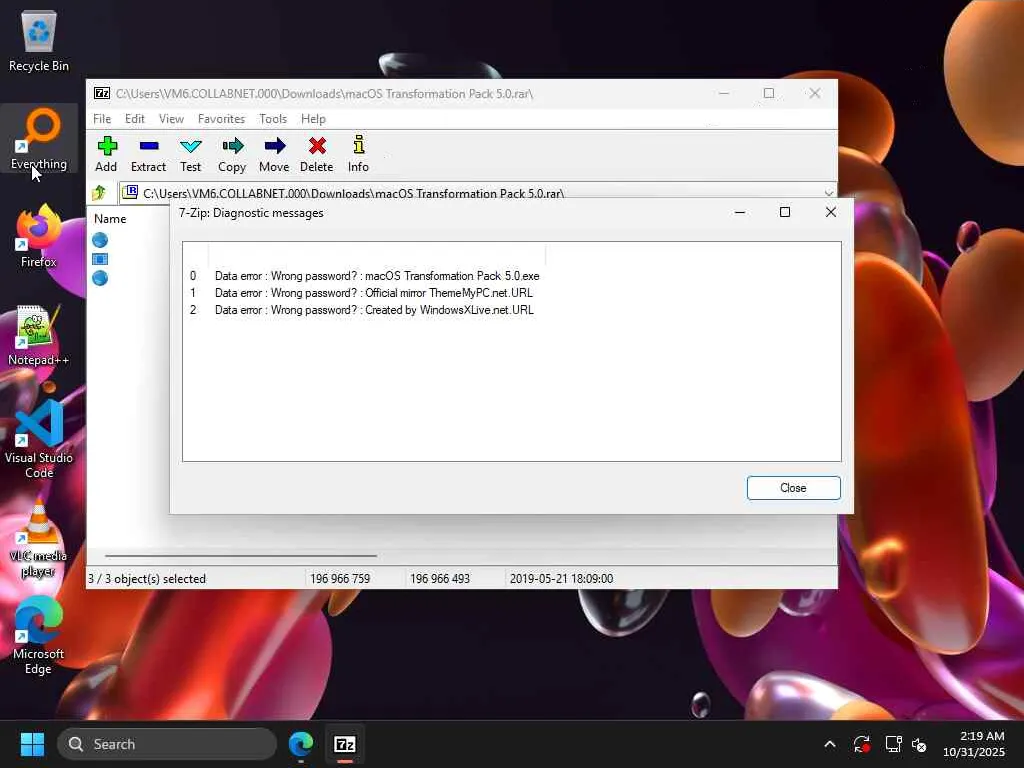Switch to 7-Zip taskbar icon

(x=345, y=744)
